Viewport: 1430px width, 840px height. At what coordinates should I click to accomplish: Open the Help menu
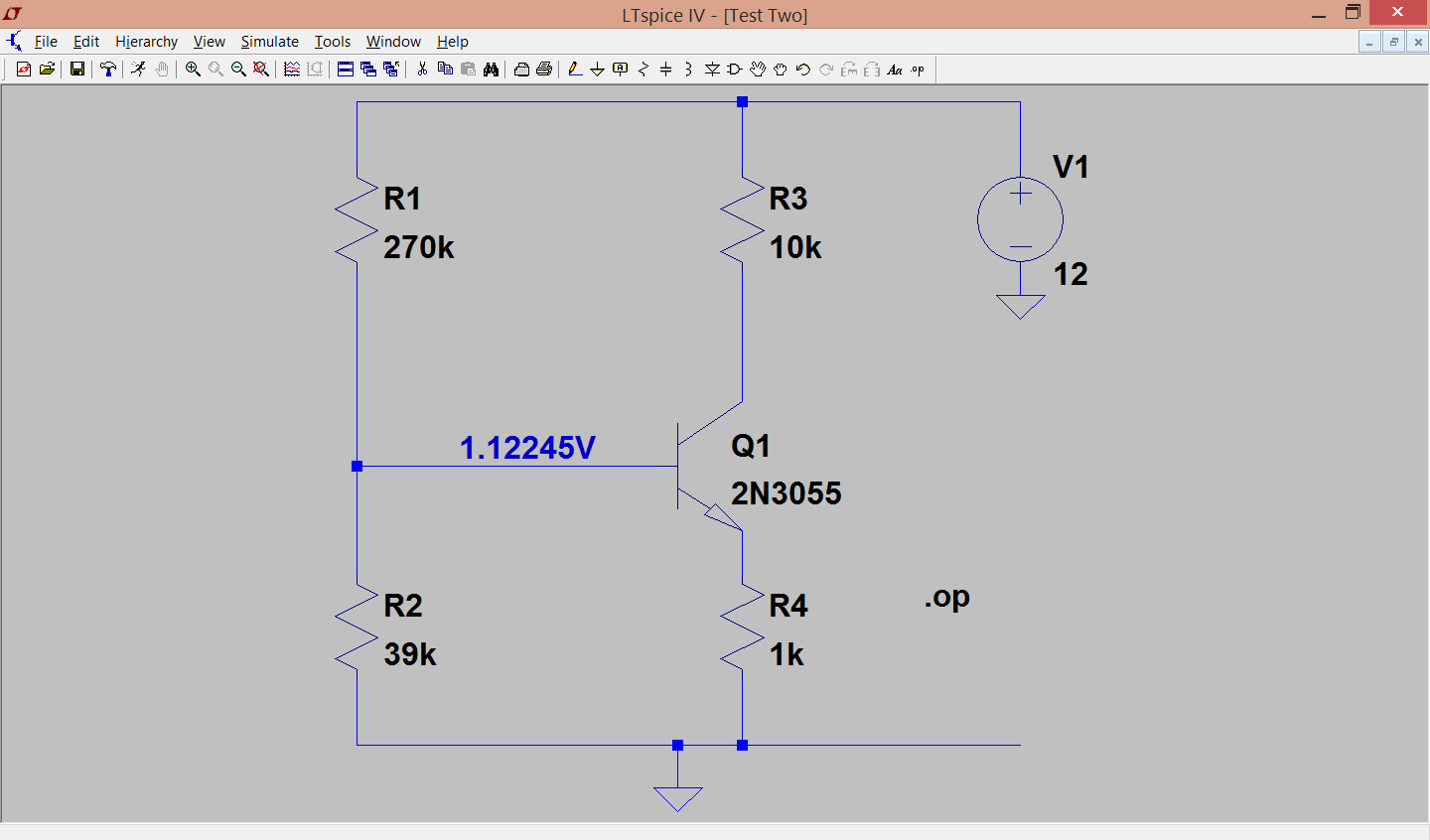click(453, 42)
